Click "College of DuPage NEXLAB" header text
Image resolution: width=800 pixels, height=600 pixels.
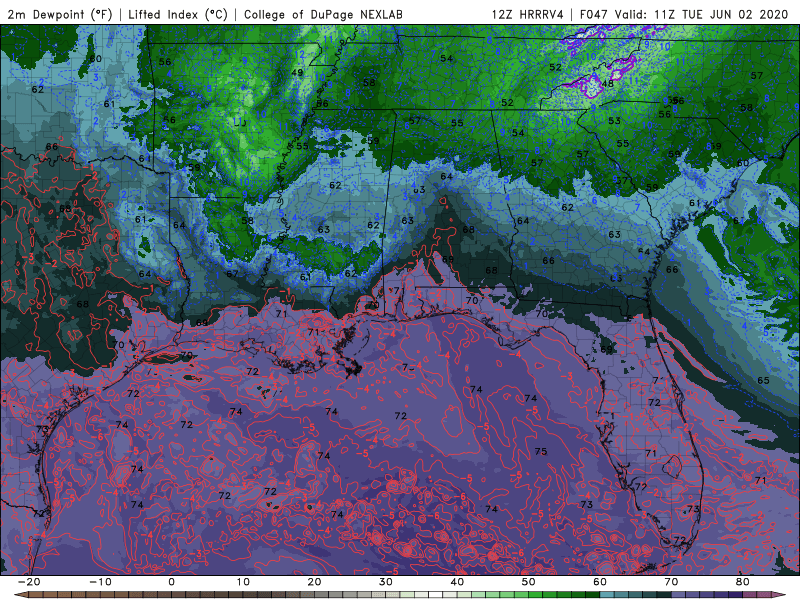tap(323, 15)
